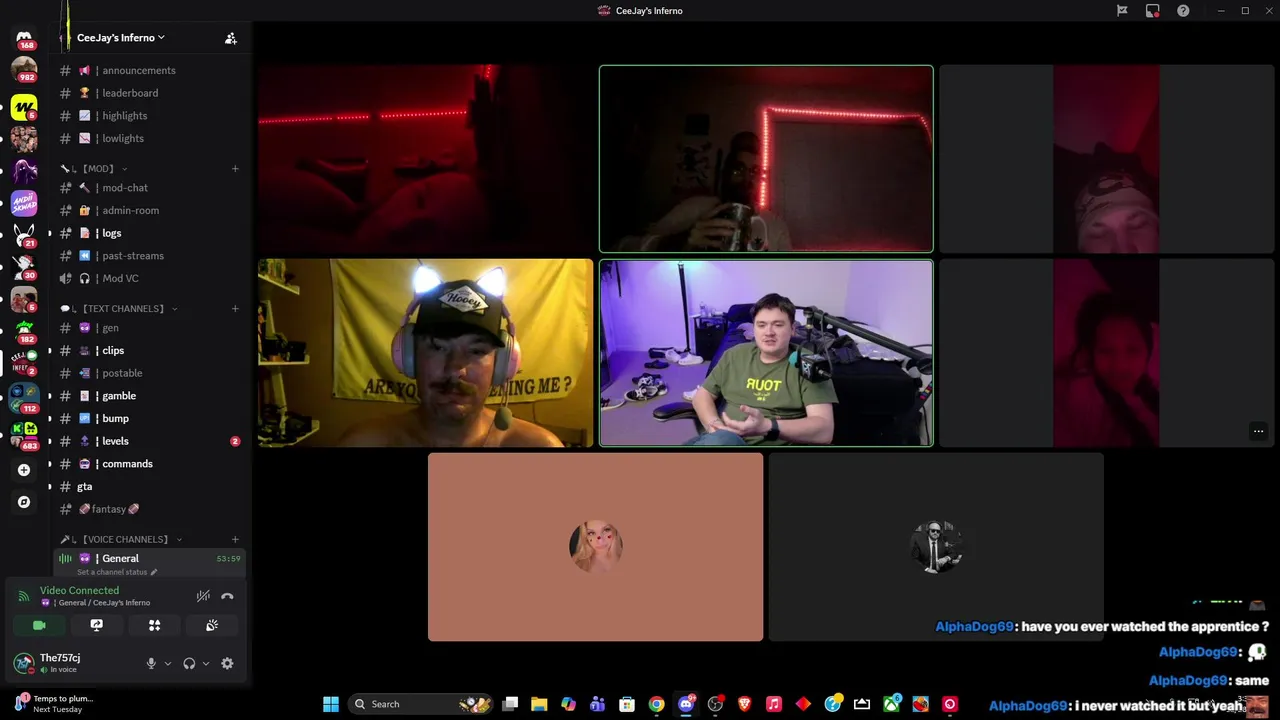
Task: Open User Settings gear
Action: point(227,663)
